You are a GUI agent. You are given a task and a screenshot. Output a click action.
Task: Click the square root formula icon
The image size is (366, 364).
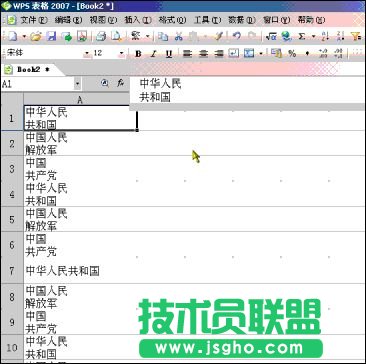coord(271,36)
